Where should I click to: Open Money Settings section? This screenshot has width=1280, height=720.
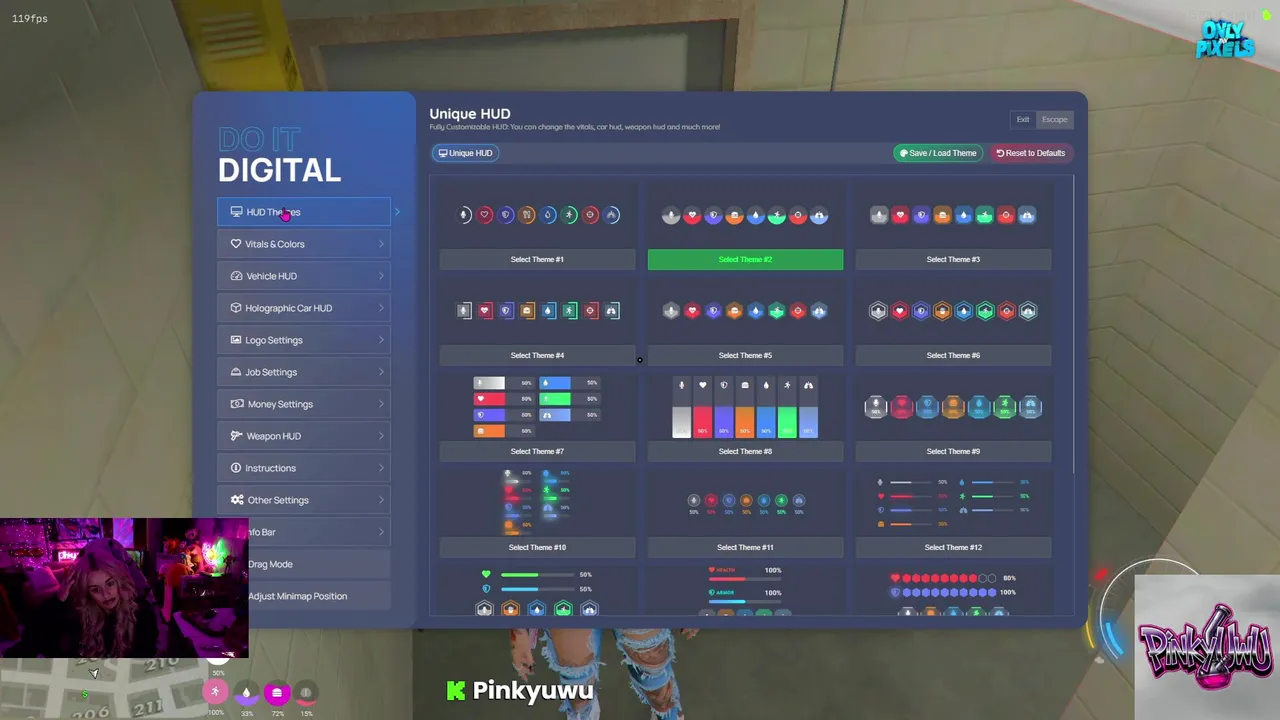(x=304, y=404)
